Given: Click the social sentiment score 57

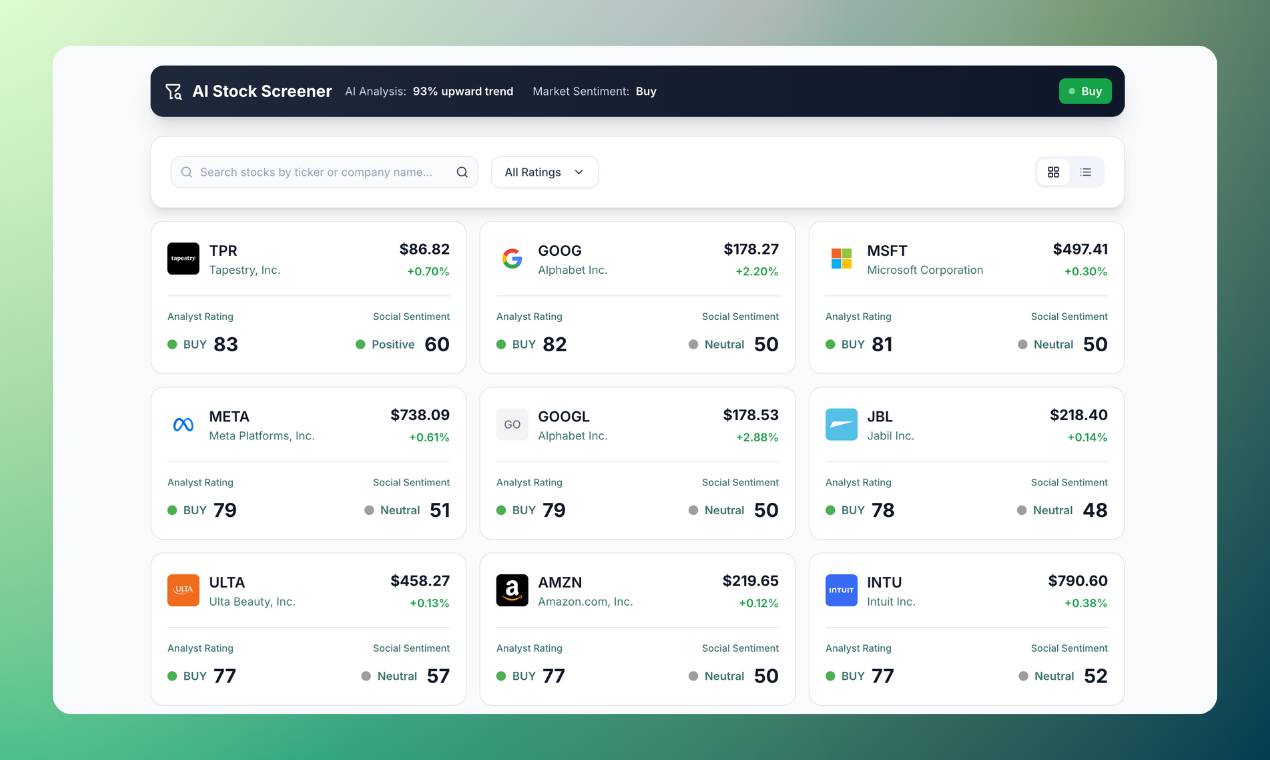Looking at the screenshot, I should (x=438, y=676).
